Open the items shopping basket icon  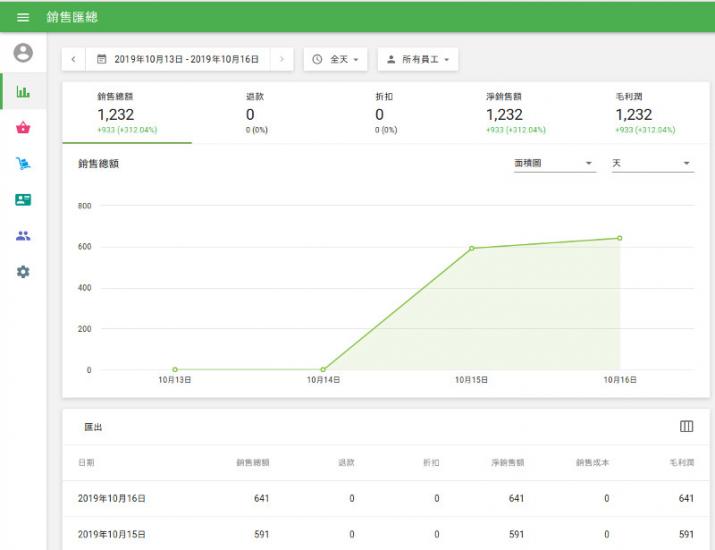23,127
